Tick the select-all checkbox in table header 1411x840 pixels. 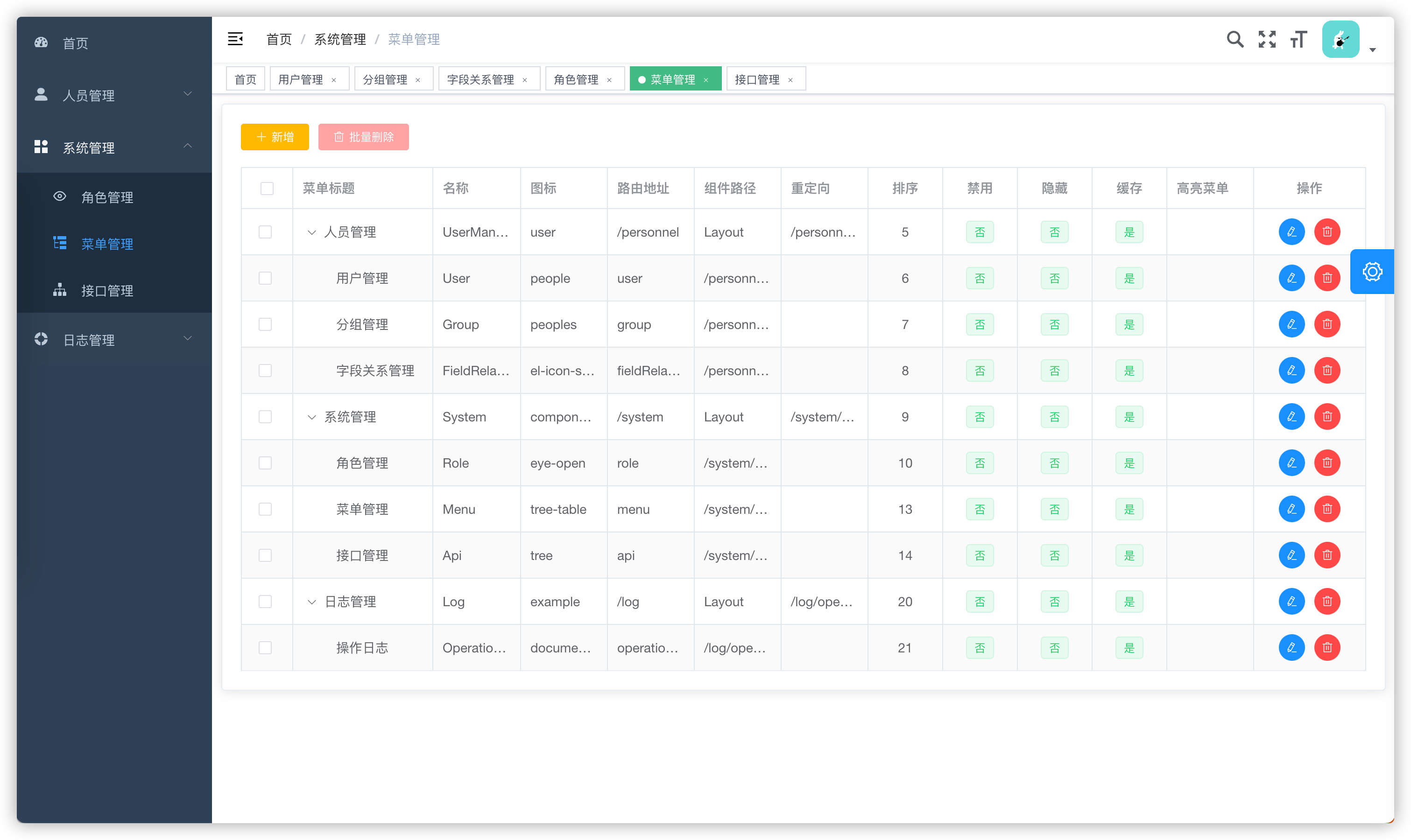coord(267,189)
